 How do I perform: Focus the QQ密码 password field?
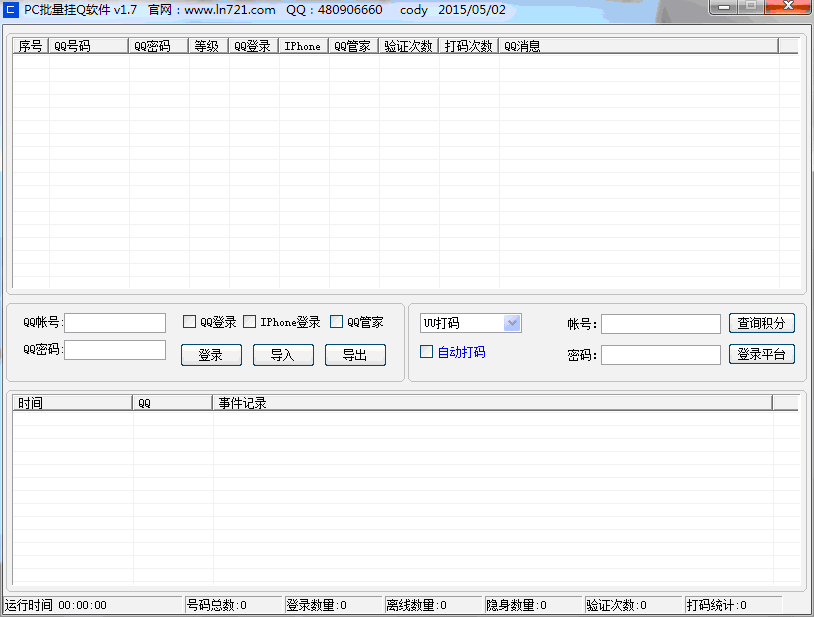[115, 349]
